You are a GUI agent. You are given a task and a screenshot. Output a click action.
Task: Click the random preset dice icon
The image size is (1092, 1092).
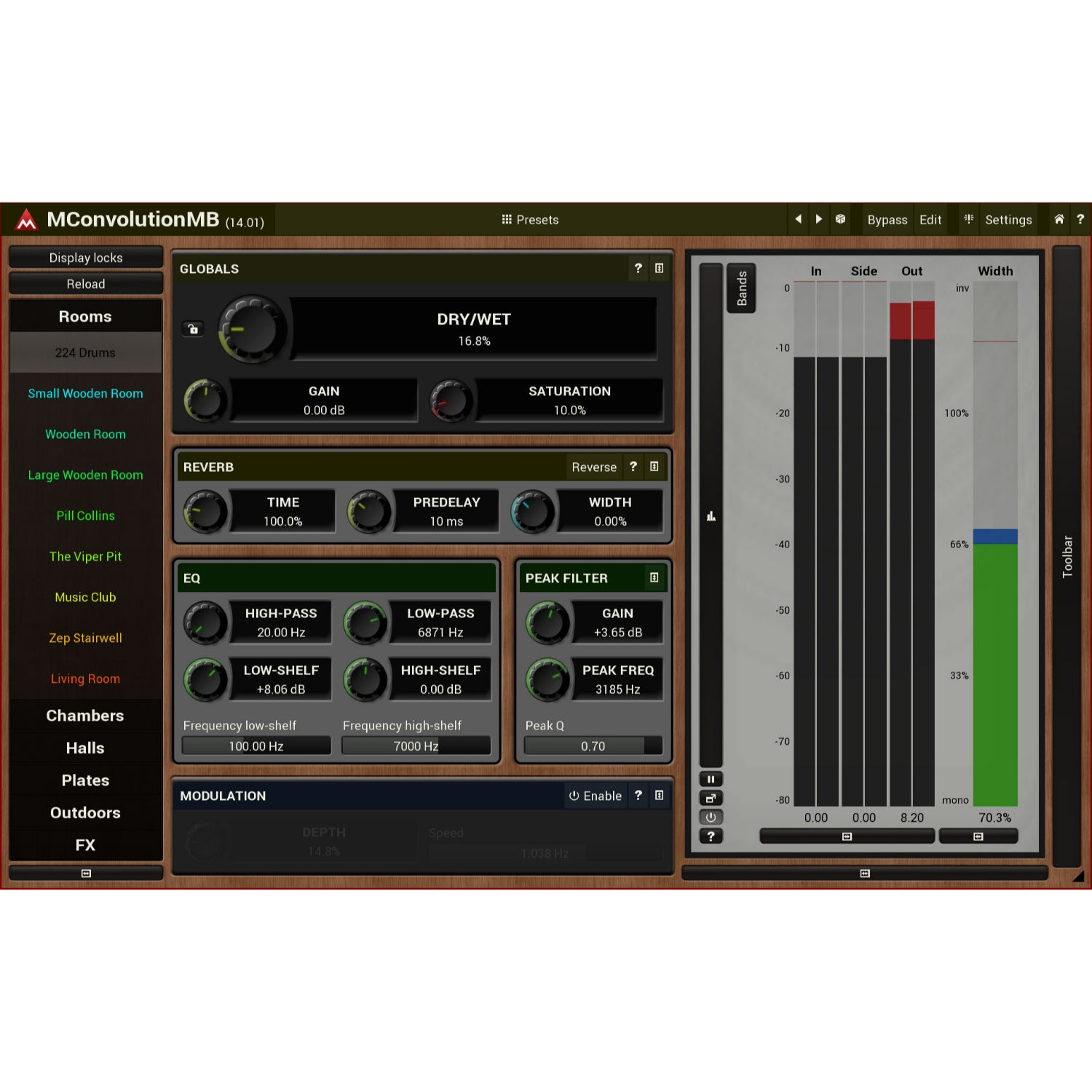[x=840, y=219]
